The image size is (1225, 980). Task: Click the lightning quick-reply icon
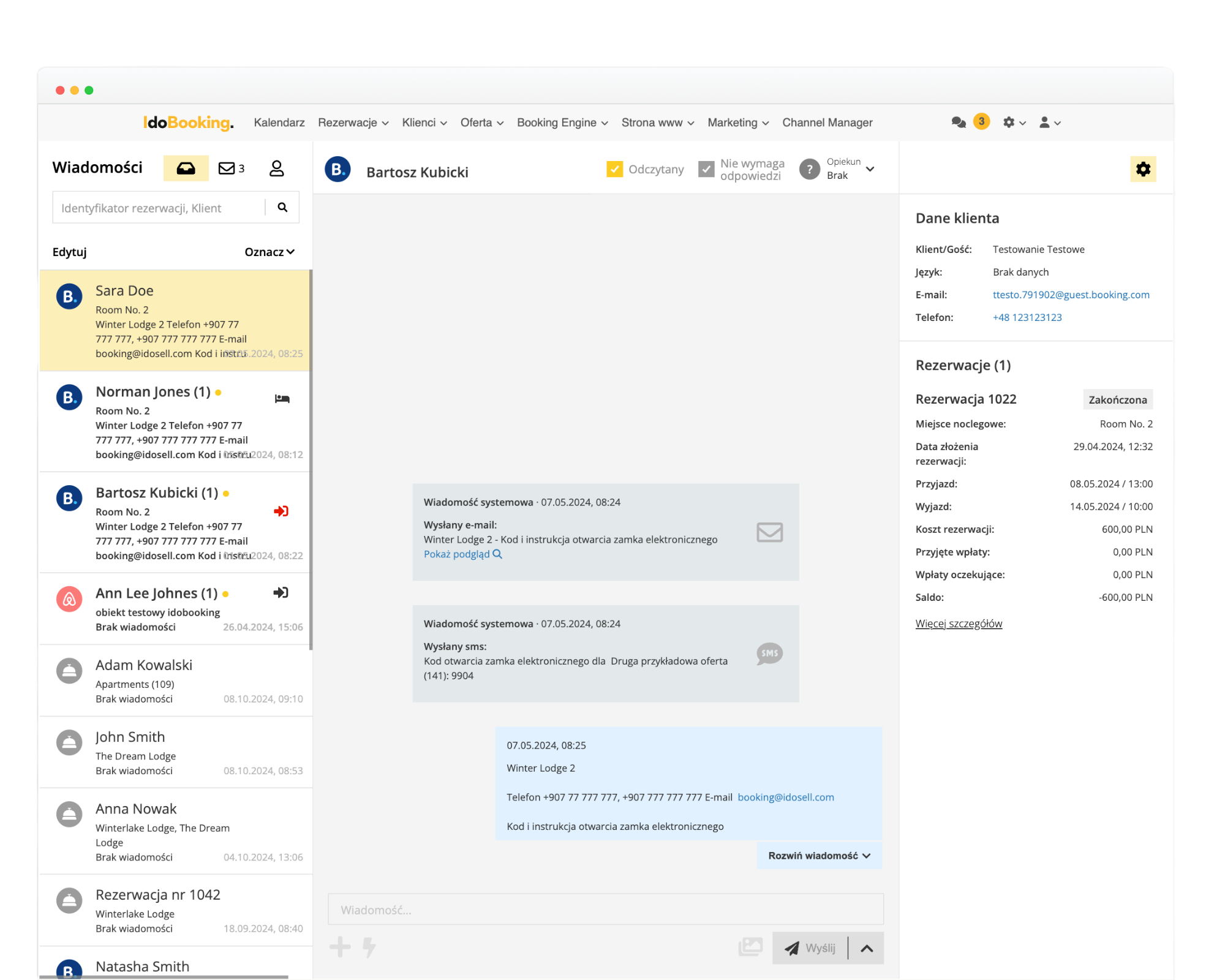coord(369,947)
